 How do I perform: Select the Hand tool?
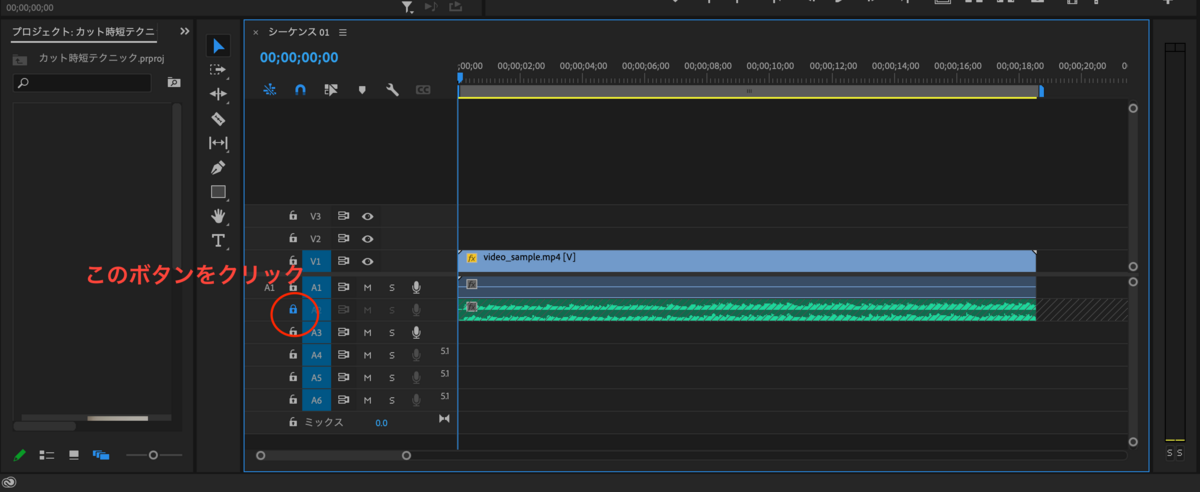218,216
